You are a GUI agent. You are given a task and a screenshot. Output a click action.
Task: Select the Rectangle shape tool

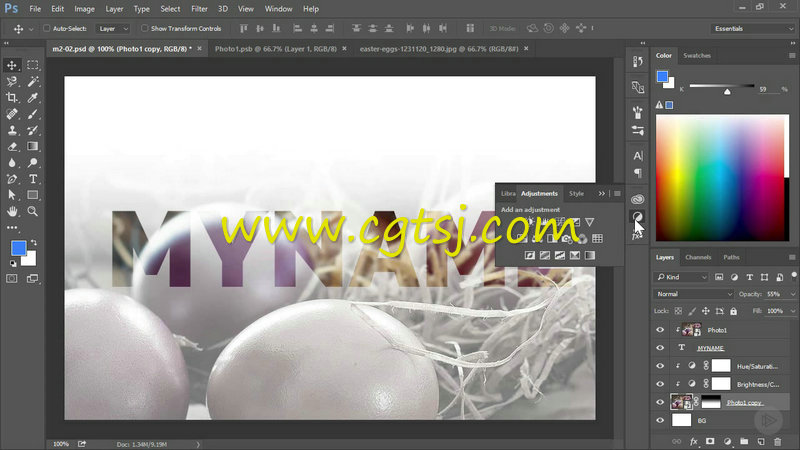[33, 195]
